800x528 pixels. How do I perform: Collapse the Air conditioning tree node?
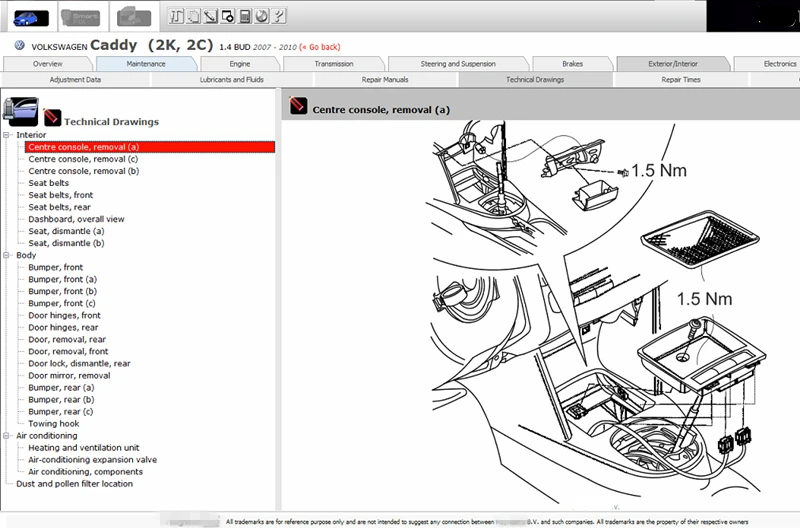7,436
